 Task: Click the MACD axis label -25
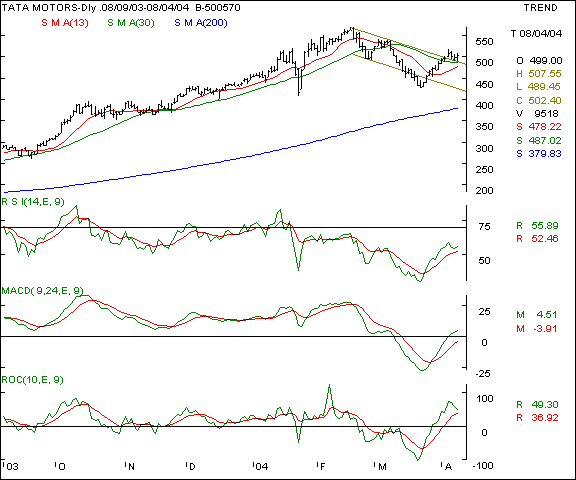(x=483, y=373)
